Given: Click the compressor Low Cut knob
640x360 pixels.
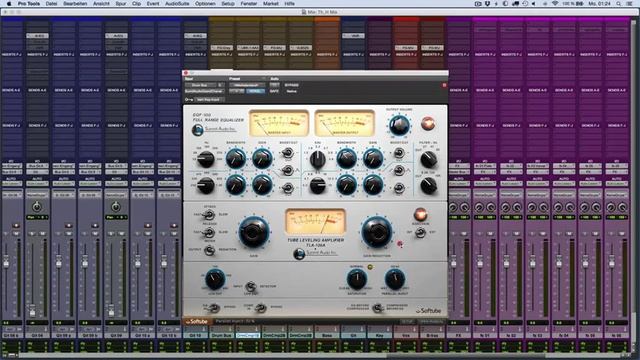Looking at the screenshot, I should click(215, 279).
